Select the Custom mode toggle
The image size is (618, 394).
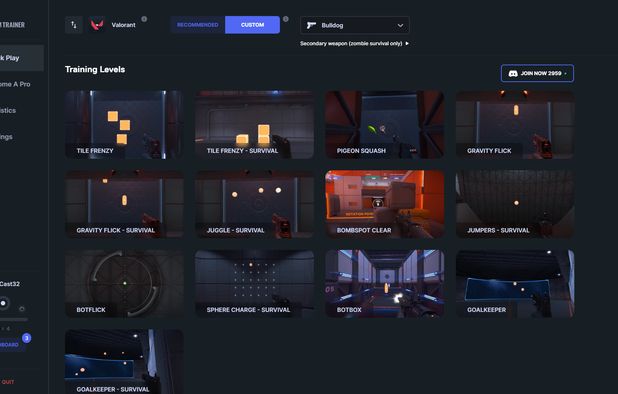253,25
